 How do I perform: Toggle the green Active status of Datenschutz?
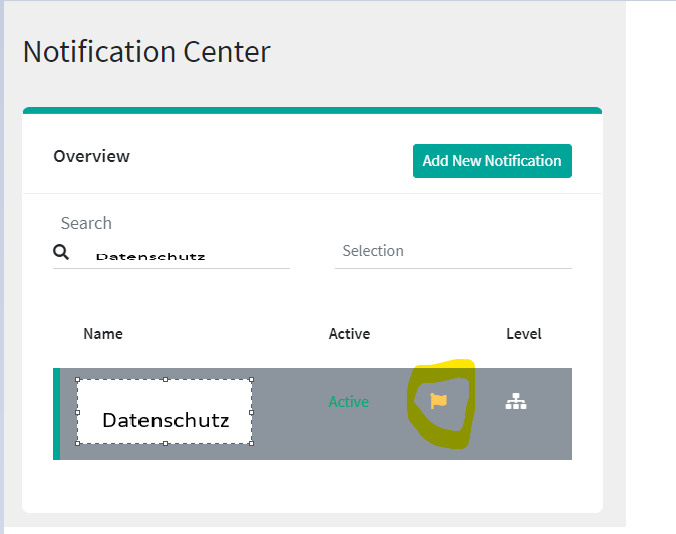point(348,402)
